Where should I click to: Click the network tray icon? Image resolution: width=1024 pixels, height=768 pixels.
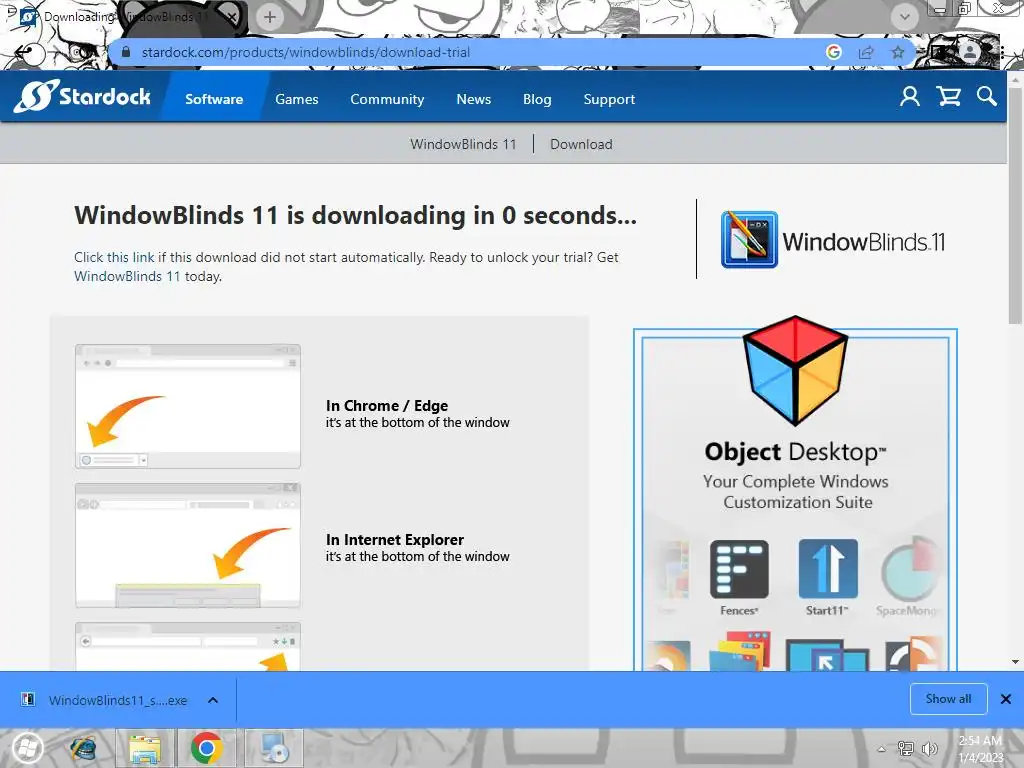pyautogui.click(x=906, y=748)
